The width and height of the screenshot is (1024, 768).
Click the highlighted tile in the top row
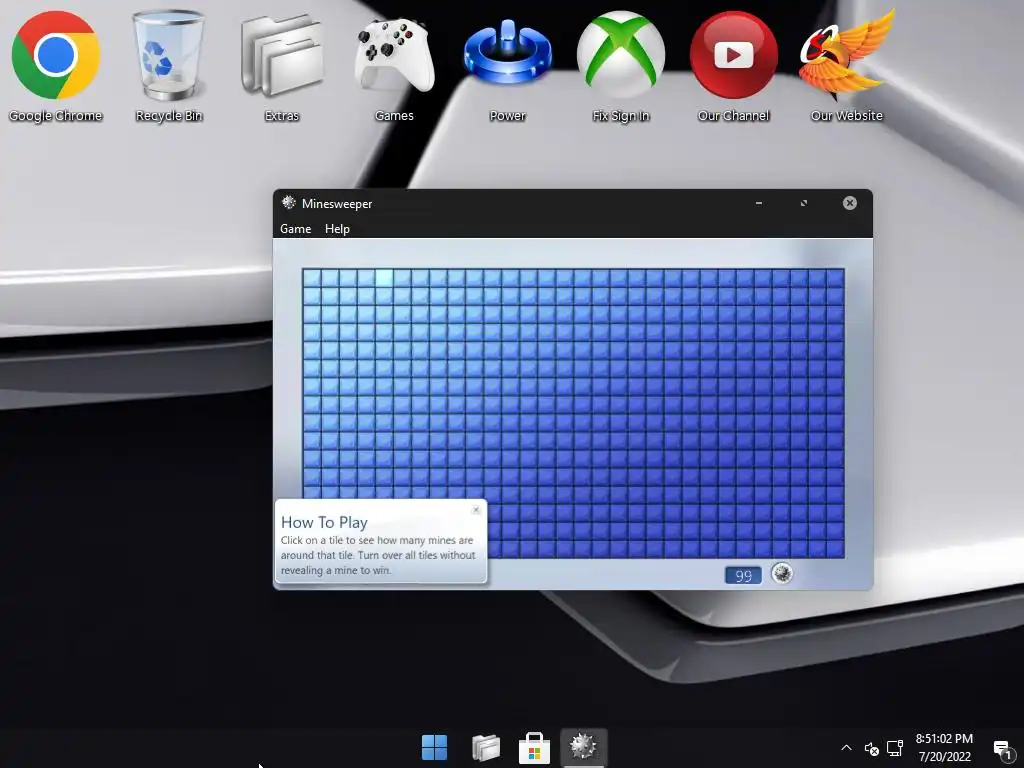click(x=384, y=278)
